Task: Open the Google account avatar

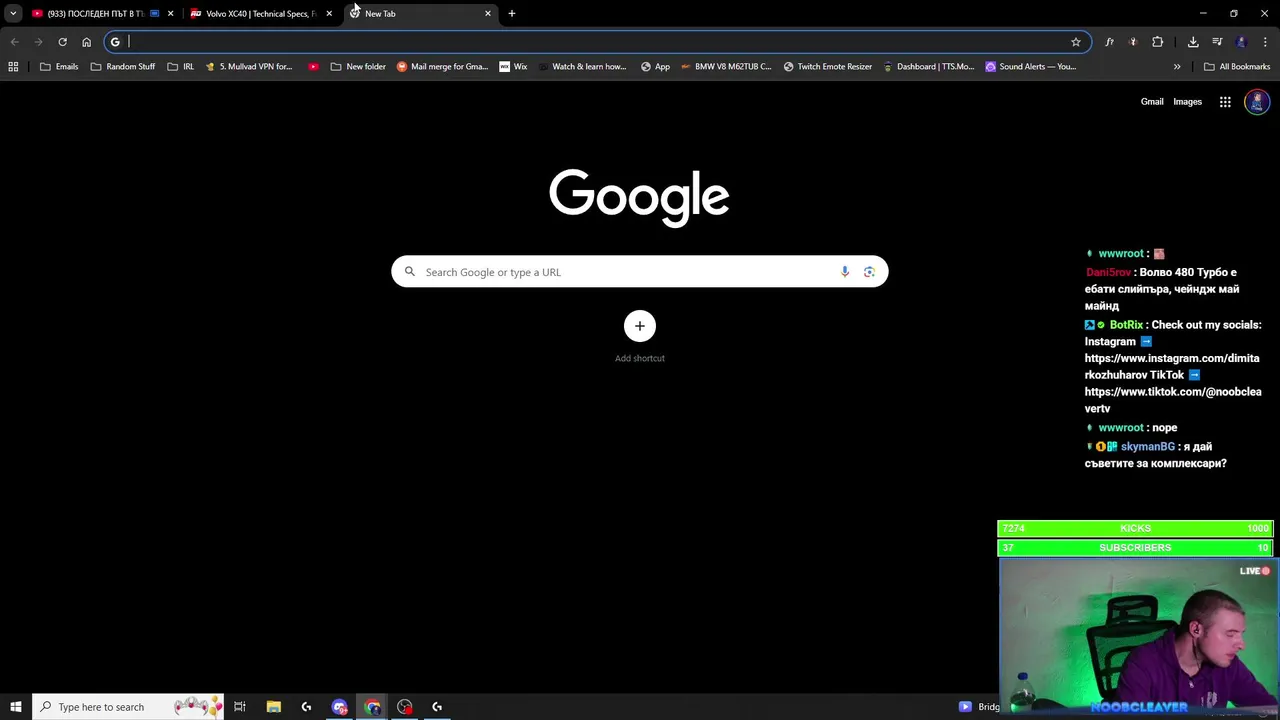Action: pos(1257,102)
